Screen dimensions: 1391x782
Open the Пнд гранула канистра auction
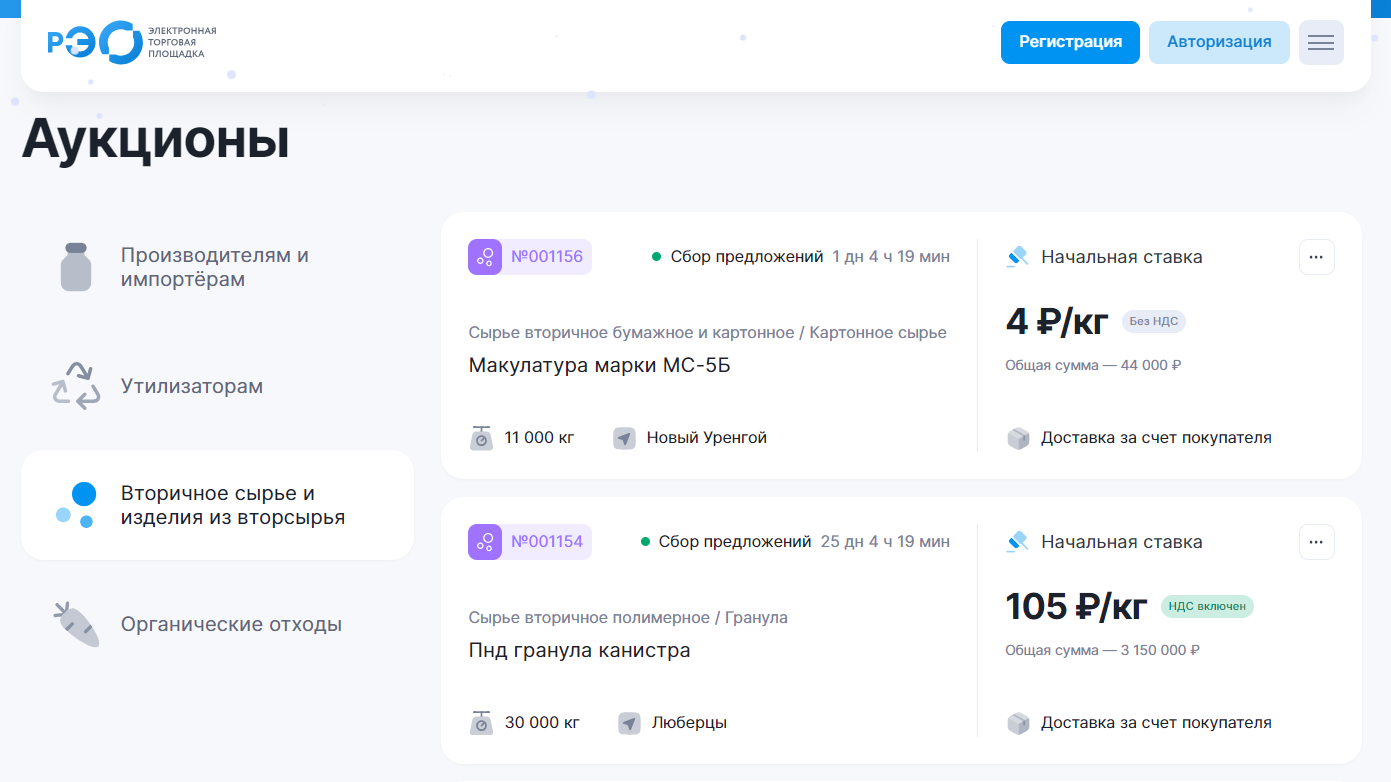click(x=579, y=650)
